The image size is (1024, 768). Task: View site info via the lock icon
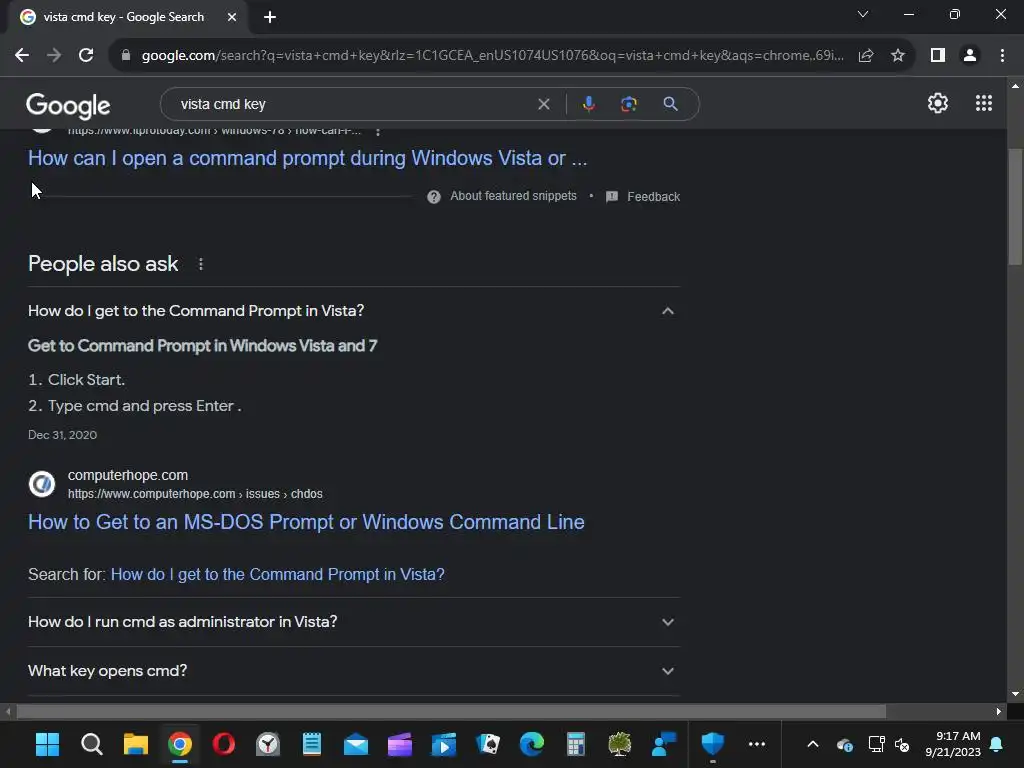point(126,56)
